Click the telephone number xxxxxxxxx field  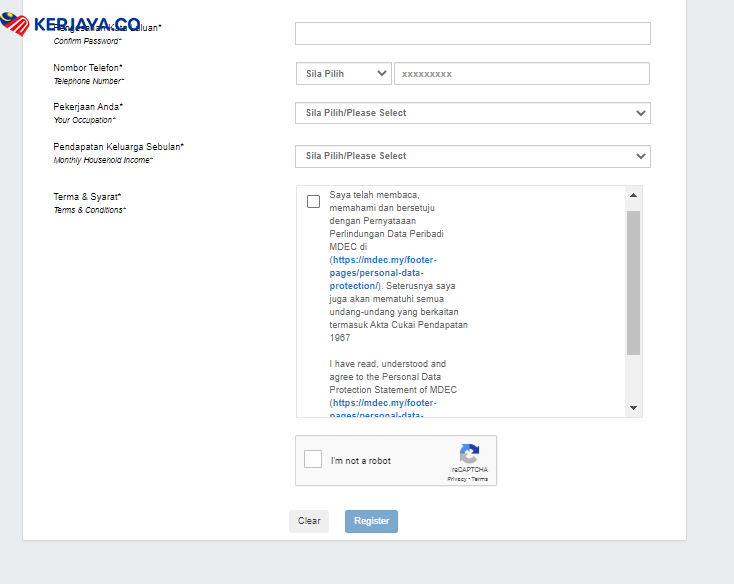pos(521,74)
